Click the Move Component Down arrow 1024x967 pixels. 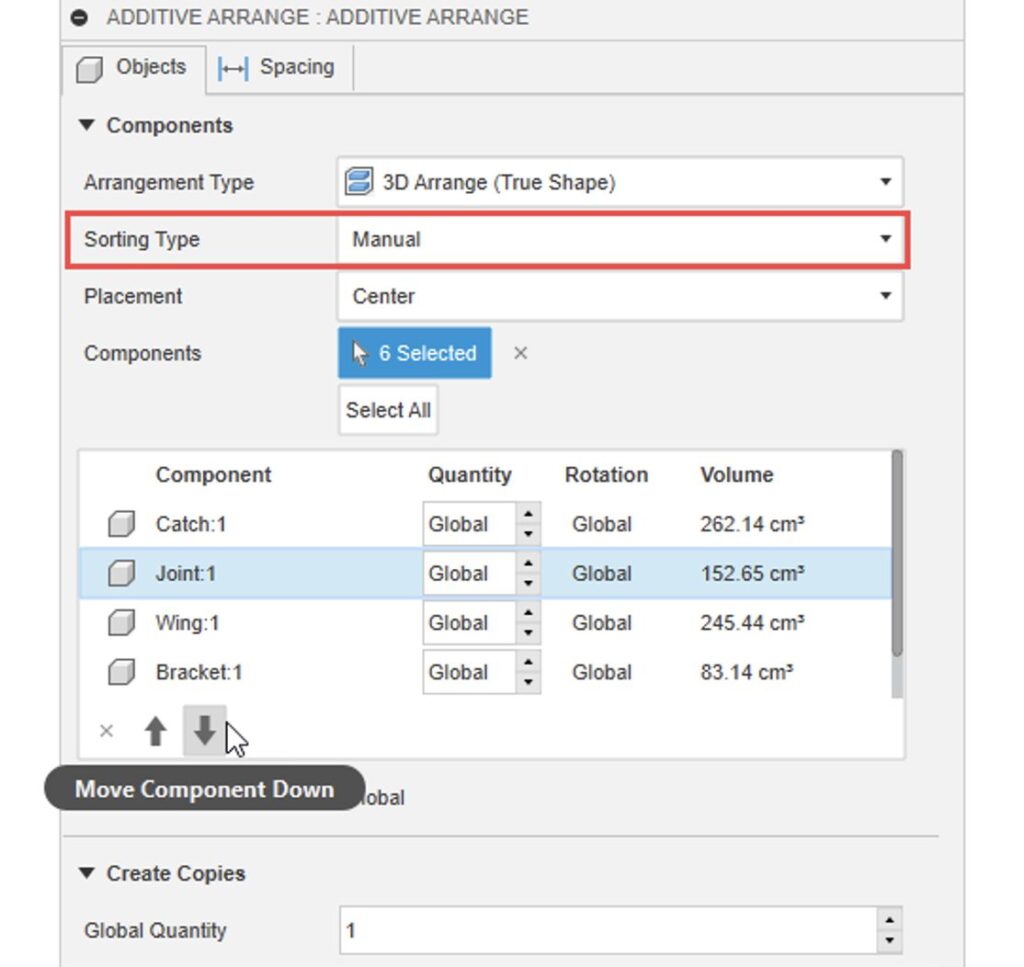click(x=205, y=732)
